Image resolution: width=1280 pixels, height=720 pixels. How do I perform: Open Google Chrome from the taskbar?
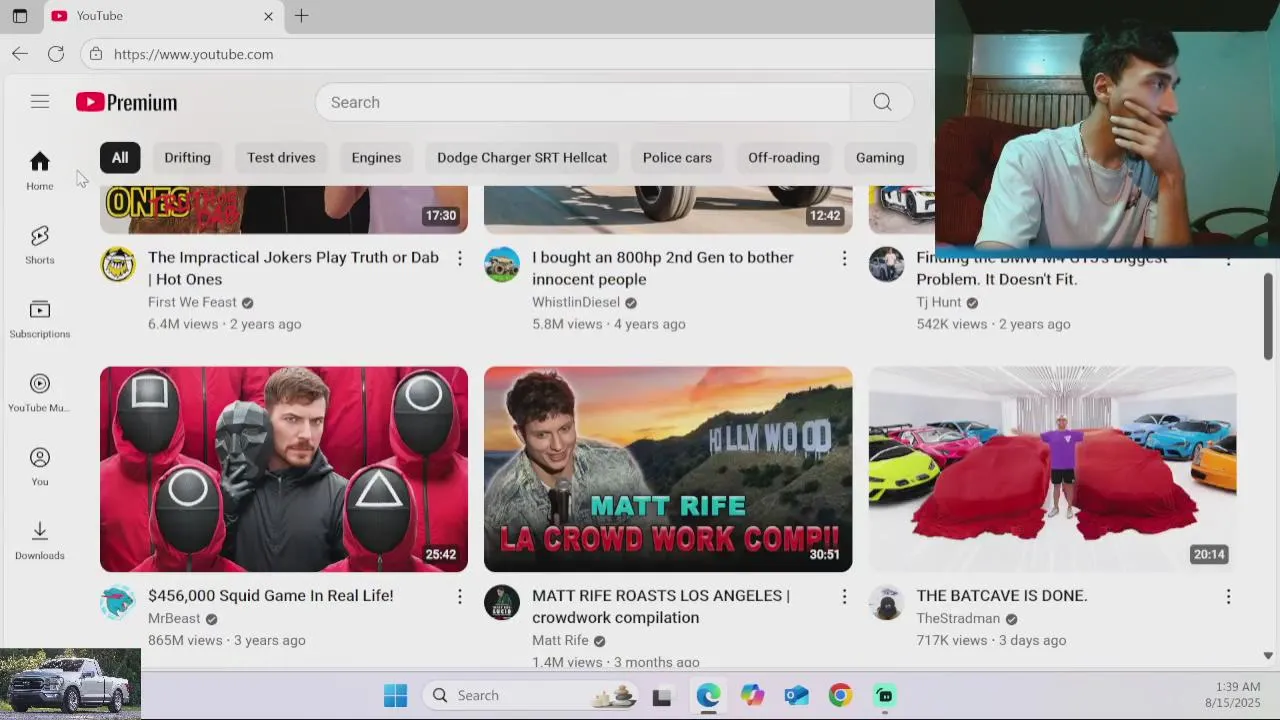tap(840, 695)
